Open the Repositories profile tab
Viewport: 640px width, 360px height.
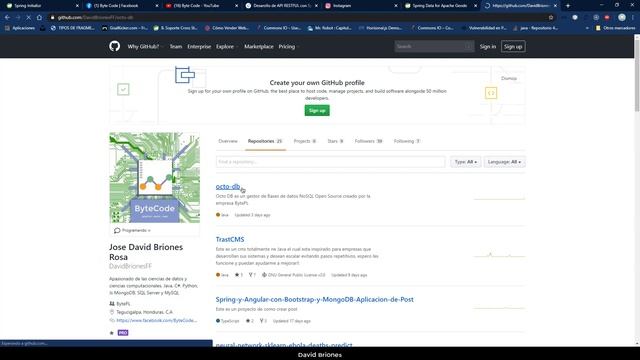[x=265, y=141]
